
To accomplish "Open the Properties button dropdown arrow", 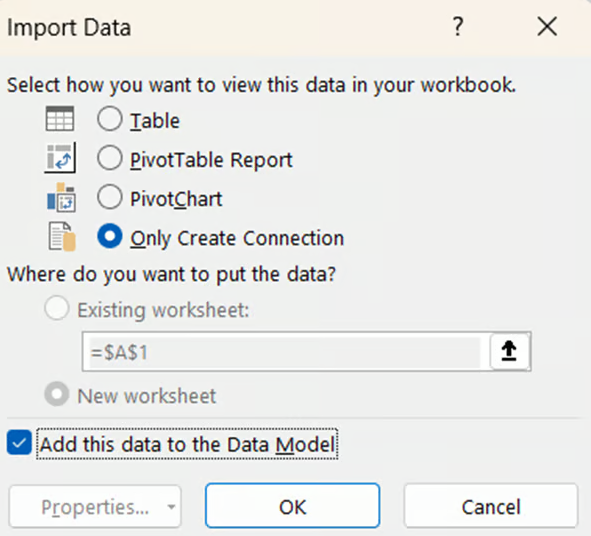I will coord(171,507).
